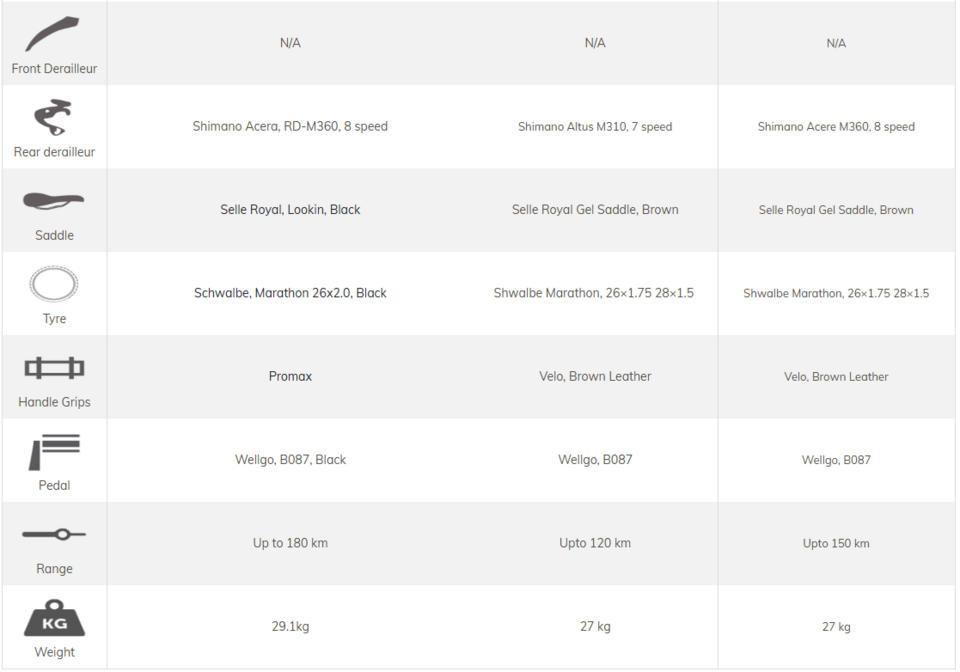Viewport: 960px width, 672px height.
Task: Click the Up to 180 km value
Action: pyautogui.click(x=290, y=543)
